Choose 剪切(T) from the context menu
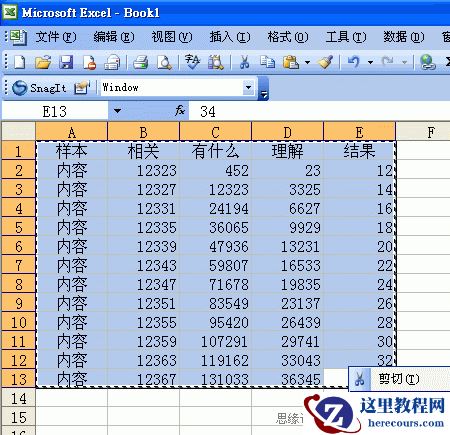 click(x=399, y=379)
